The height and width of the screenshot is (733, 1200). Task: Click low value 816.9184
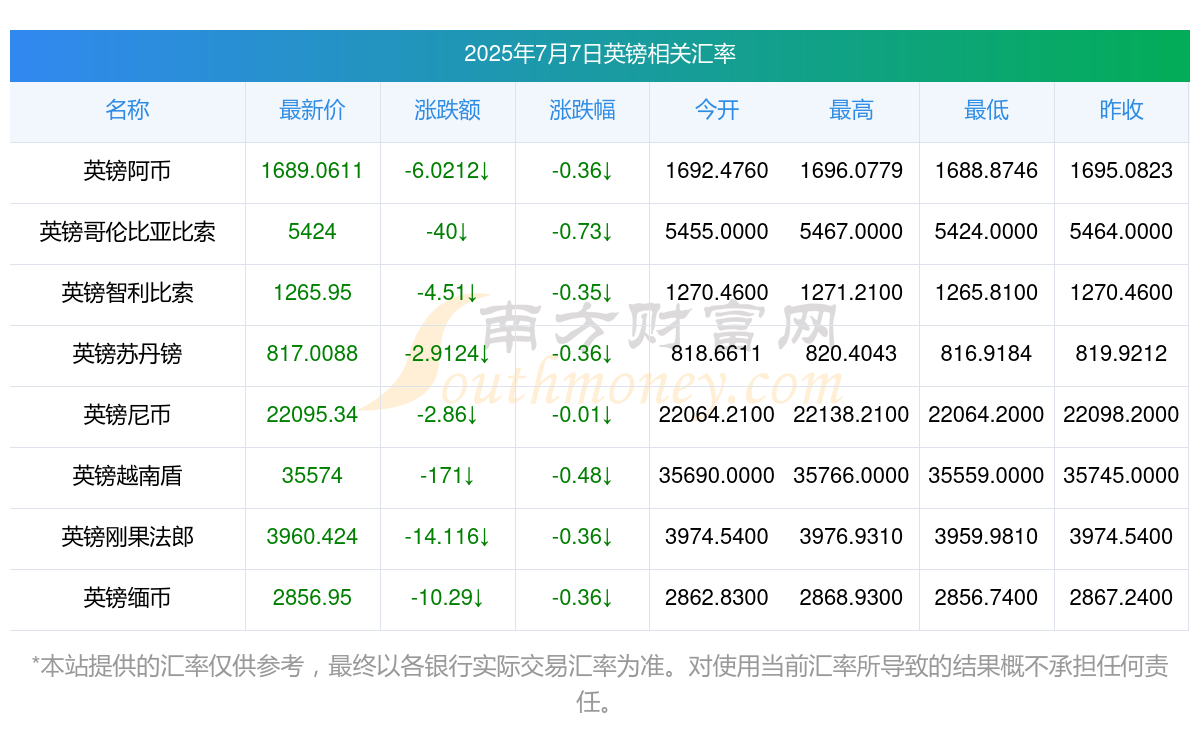[986, 354]
